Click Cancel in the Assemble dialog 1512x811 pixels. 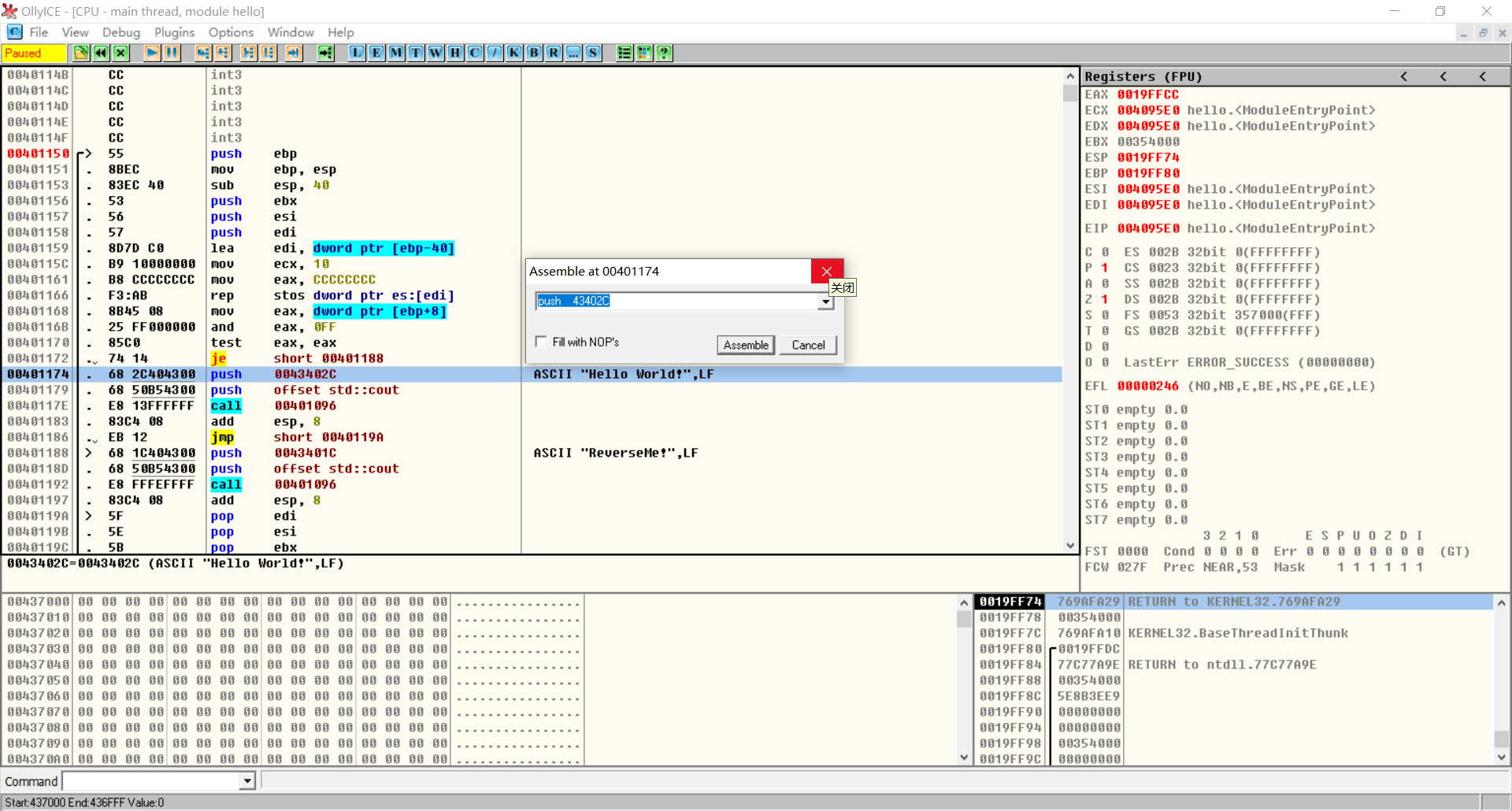click(808, 345)
